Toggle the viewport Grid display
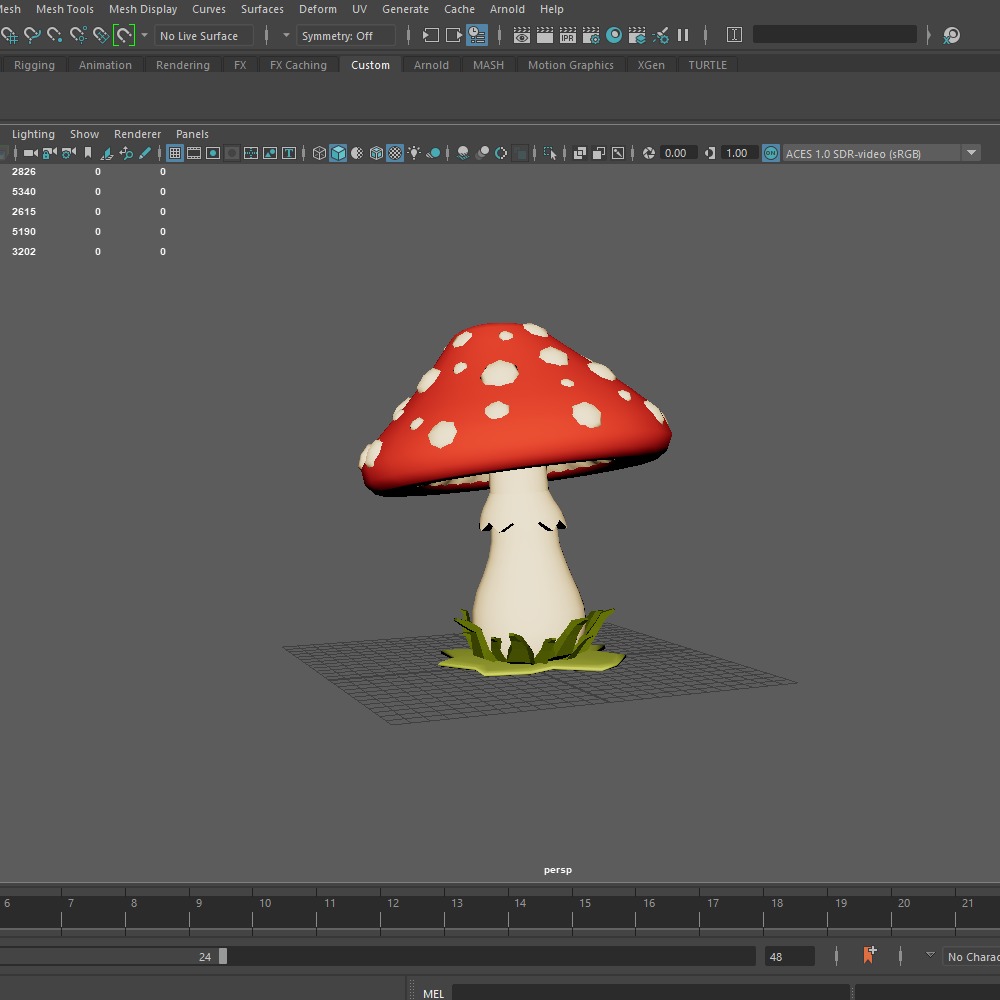 click(x=175, y=153)
